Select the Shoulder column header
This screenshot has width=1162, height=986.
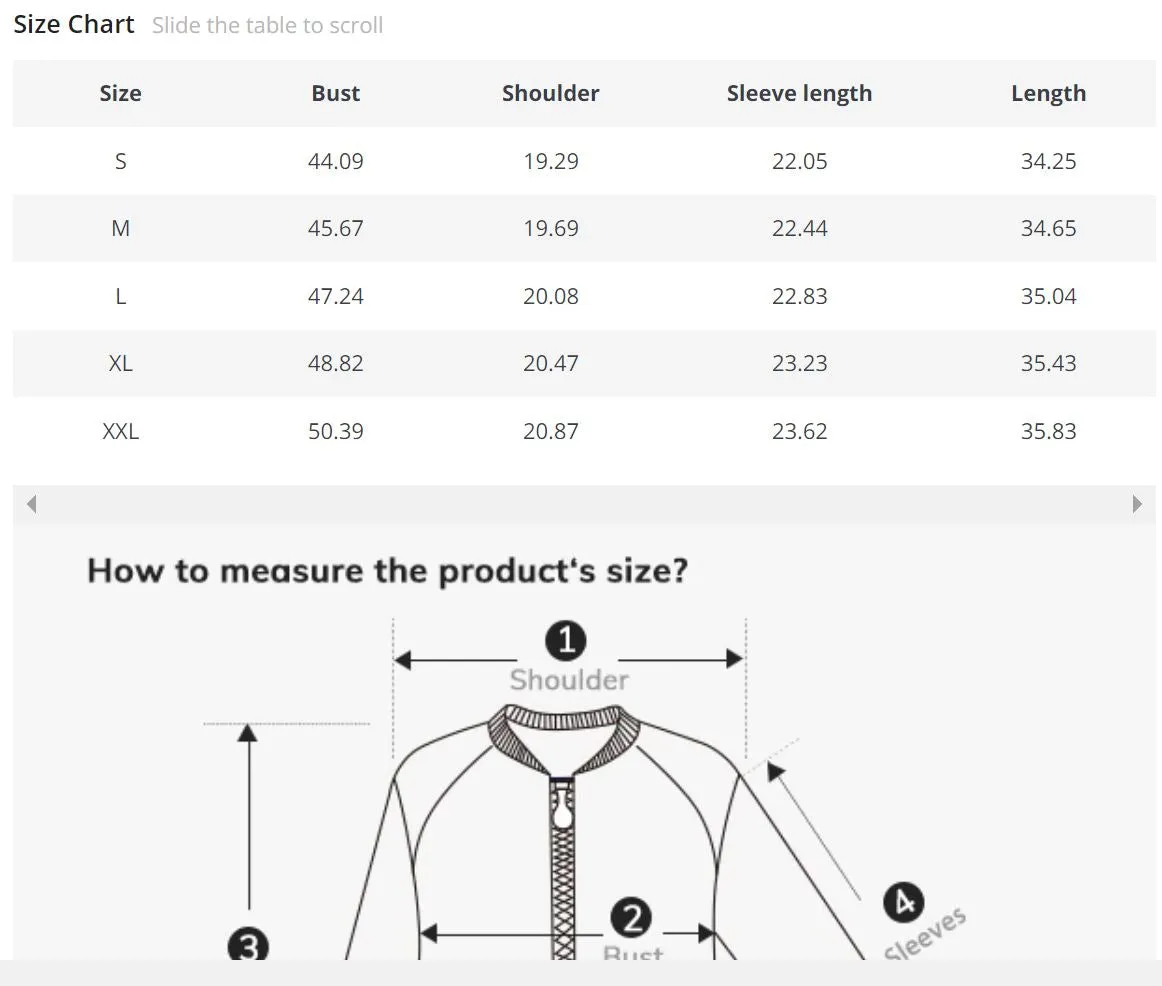coord(551,93)
